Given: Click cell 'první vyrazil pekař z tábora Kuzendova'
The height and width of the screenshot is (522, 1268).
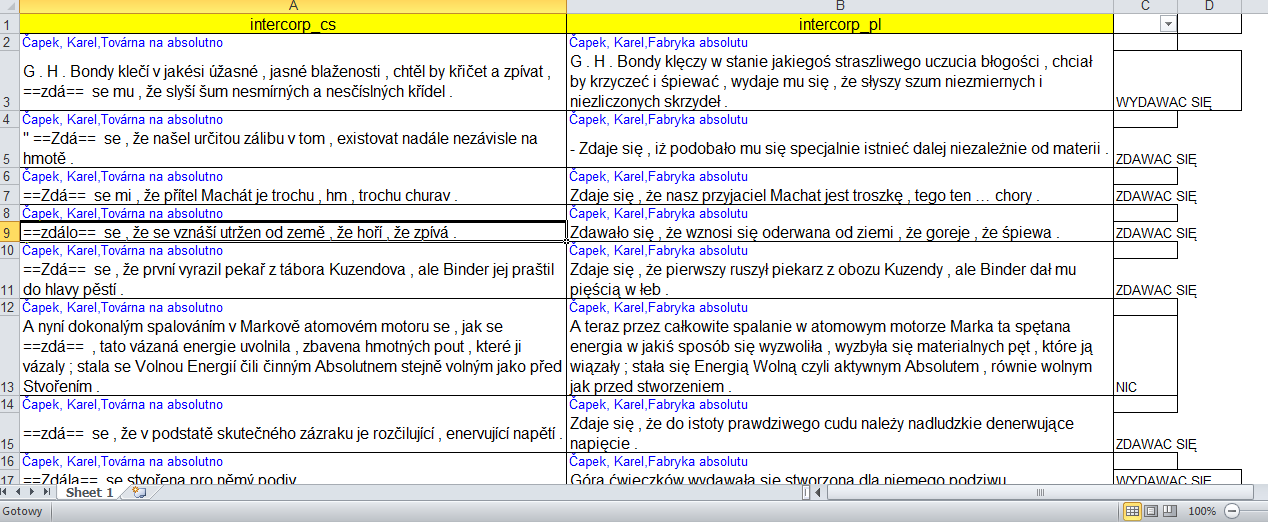Looking at the screenshot, I should click(x=293, y=279).
